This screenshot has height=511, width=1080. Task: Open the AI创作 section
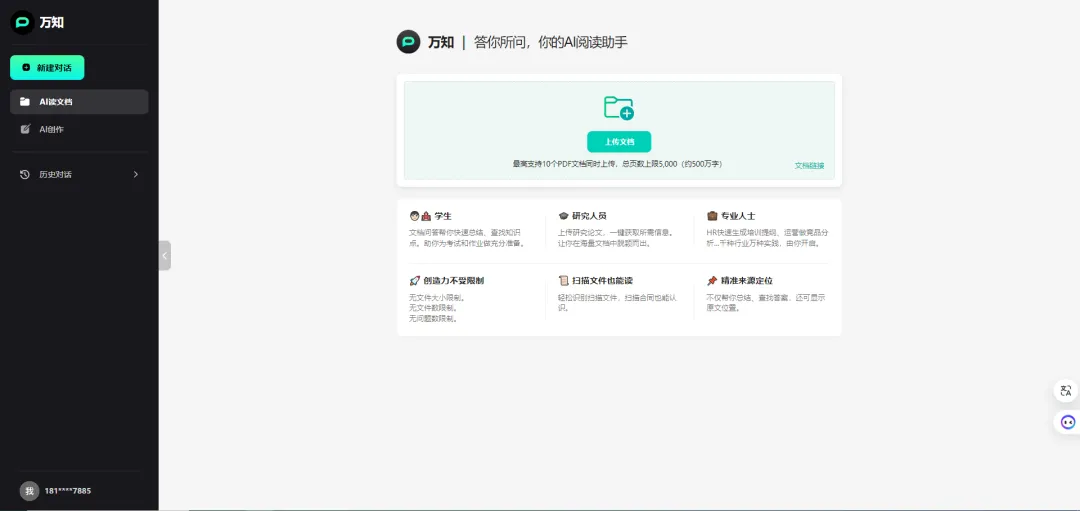pyautogui.click(x=79, y=129)
